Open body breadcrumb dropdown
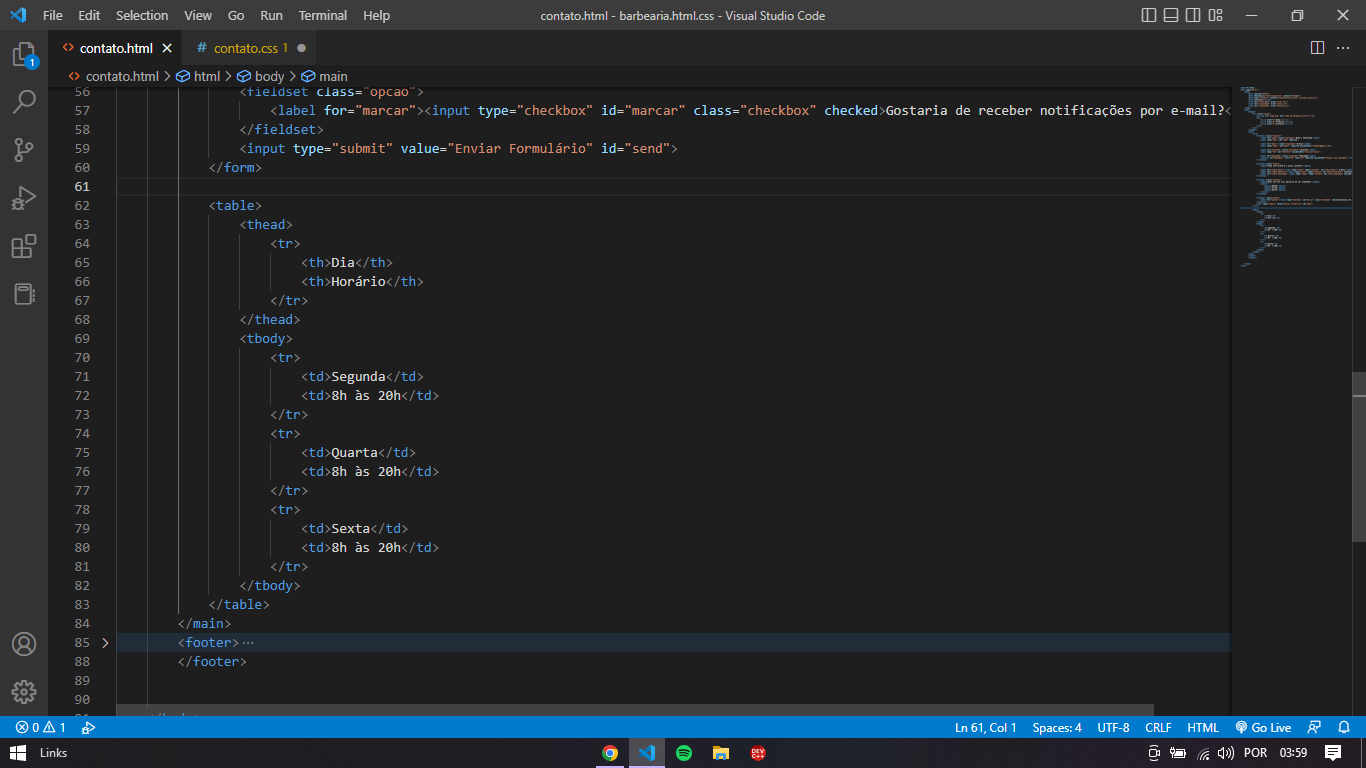This screenshot has width=1366, height=768. 261,76
